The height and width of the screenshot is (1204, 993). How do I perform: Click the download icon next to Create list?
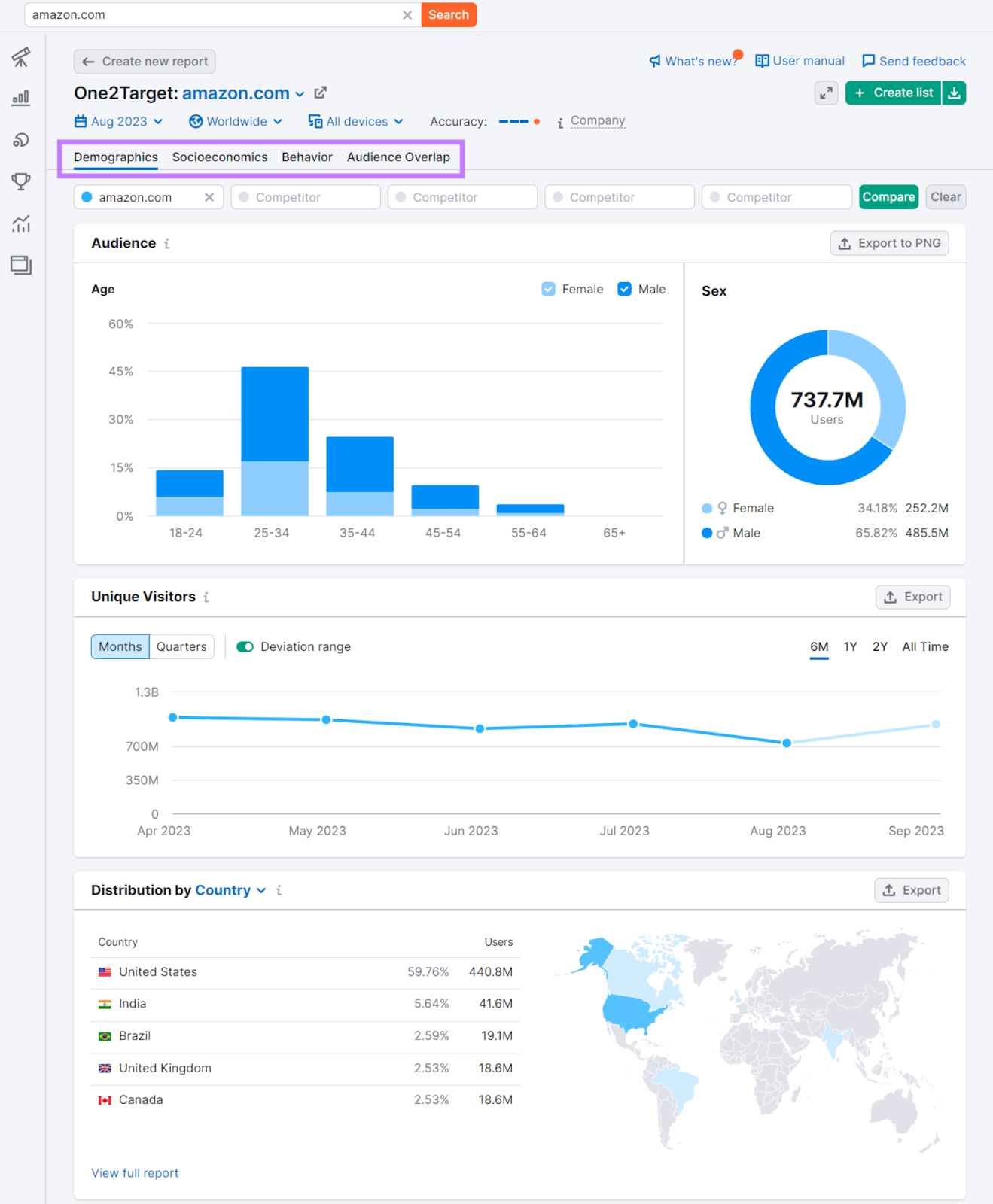954,93
